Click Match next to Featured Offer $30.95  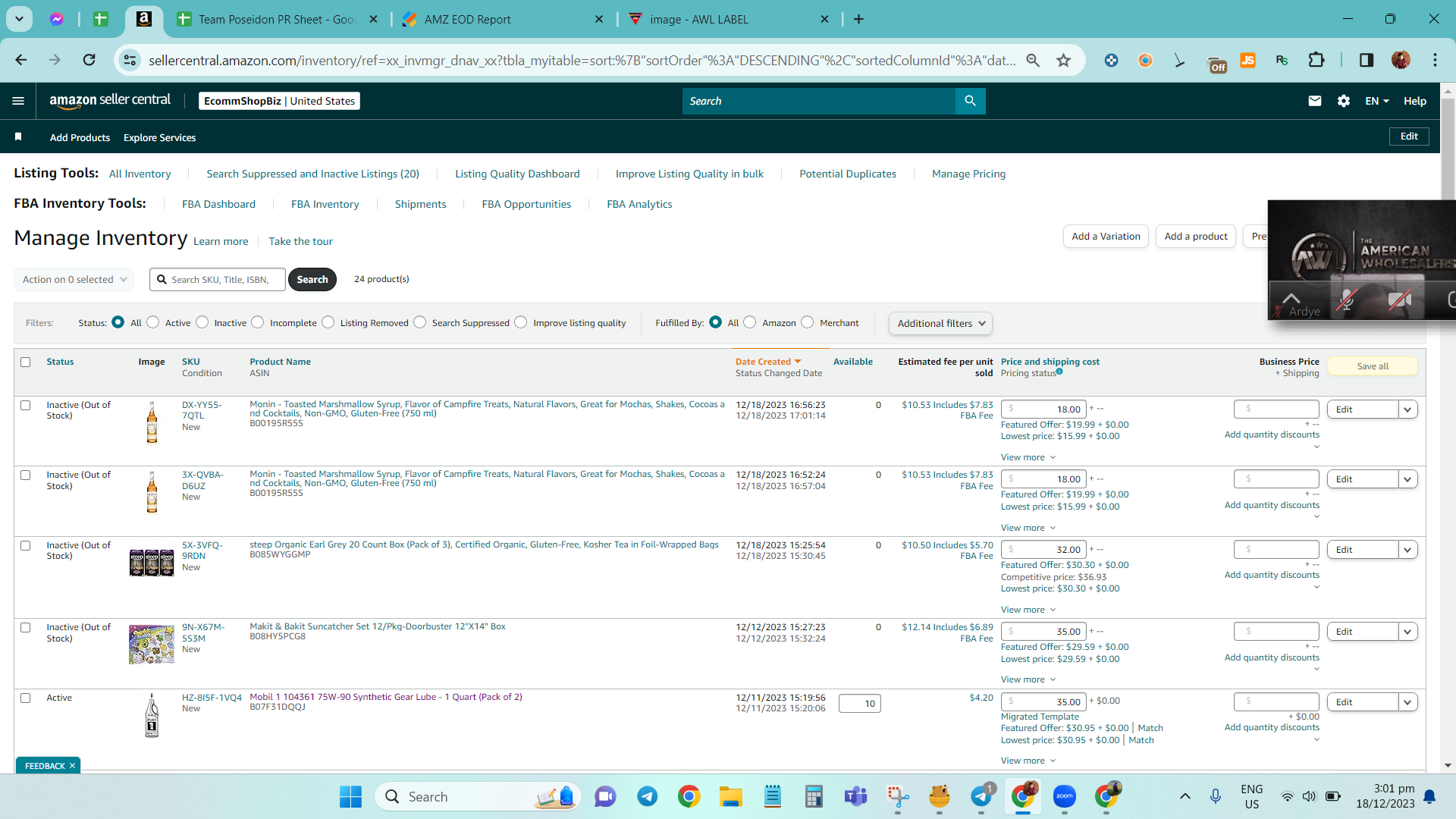point(1150,728)
